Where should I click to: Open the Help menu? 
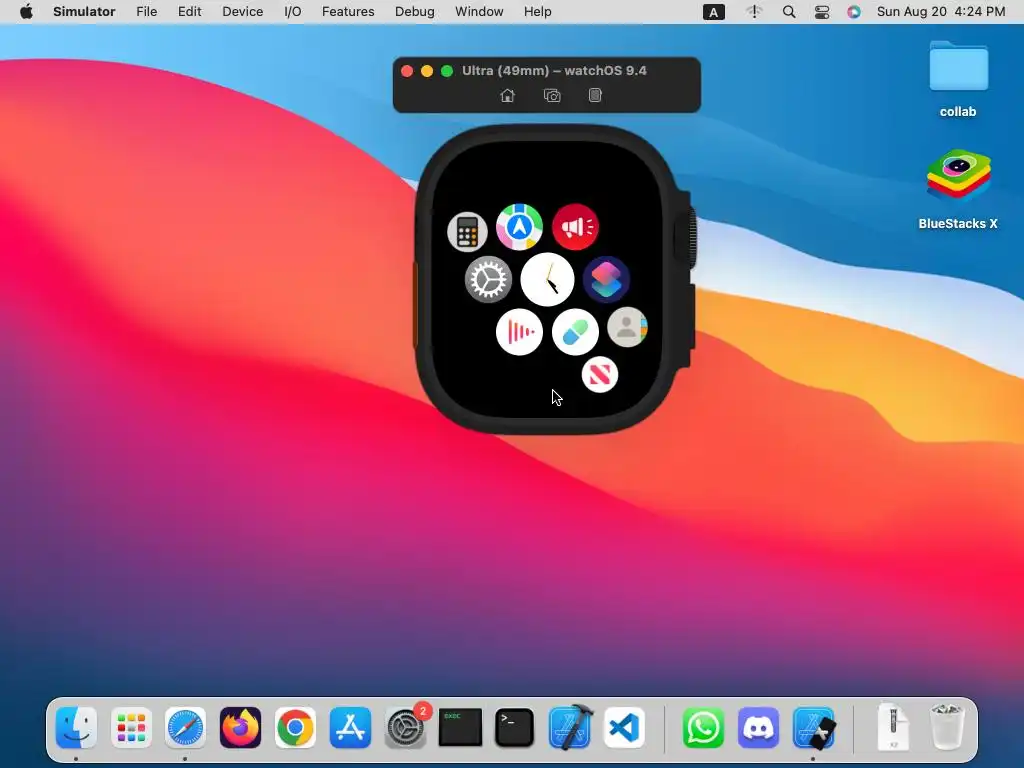[x=537, y=12]
